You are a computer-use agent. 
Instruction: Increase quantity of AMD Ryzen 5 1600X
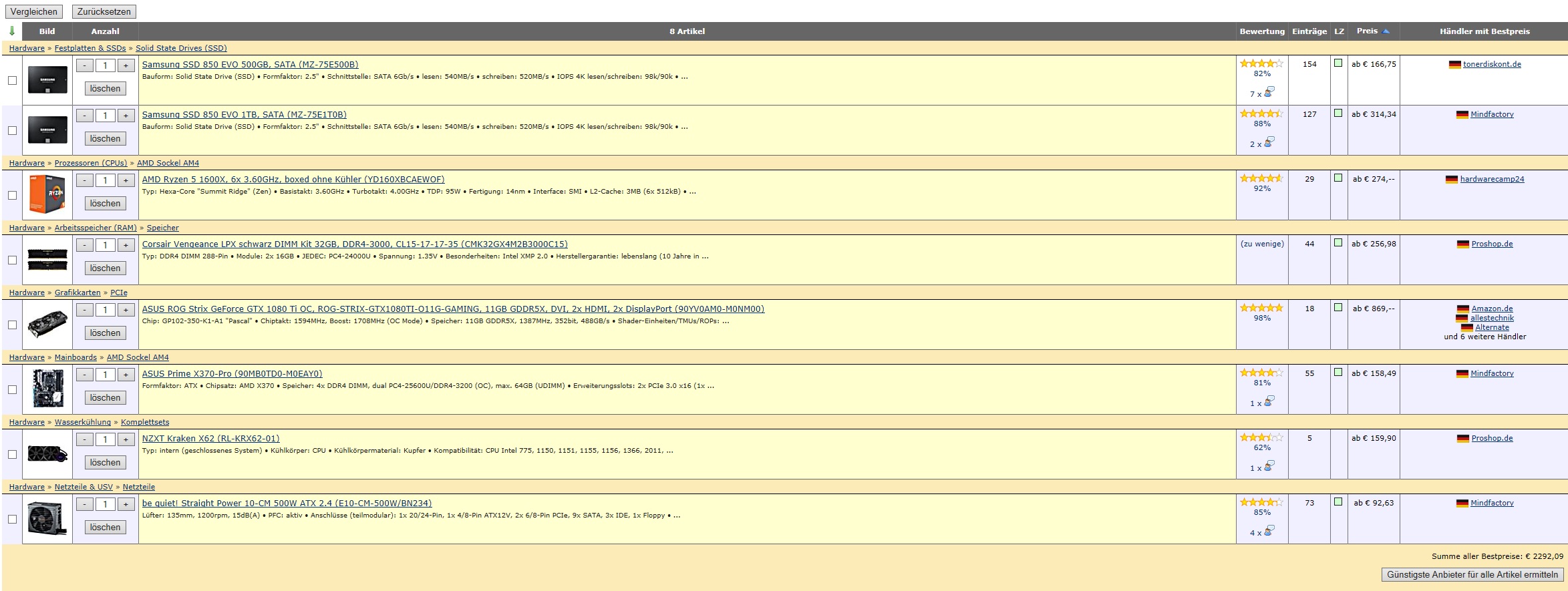coord(126,180)
